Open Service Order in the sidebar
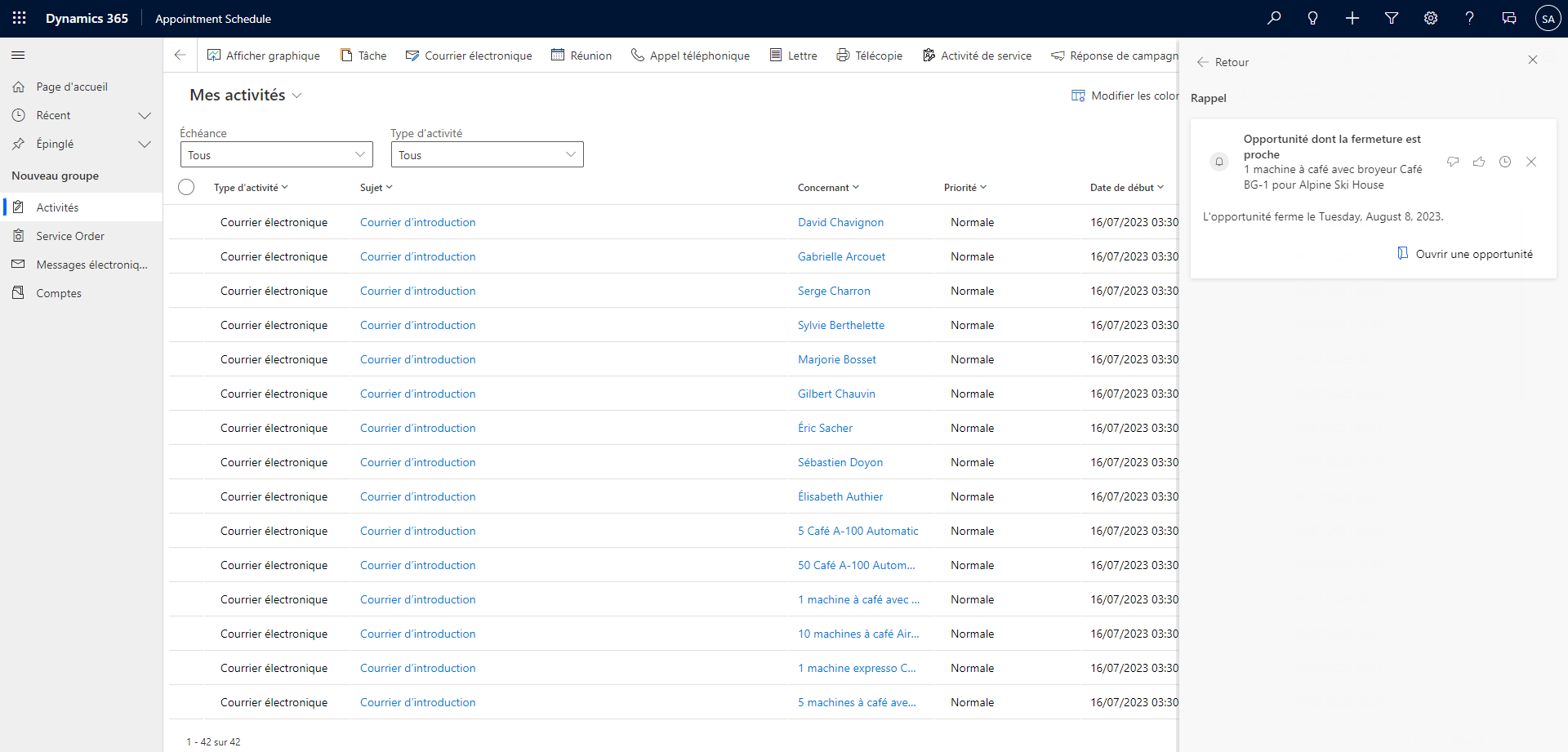Viewport: 1568px width, 752px height. (x=82, y=236)
